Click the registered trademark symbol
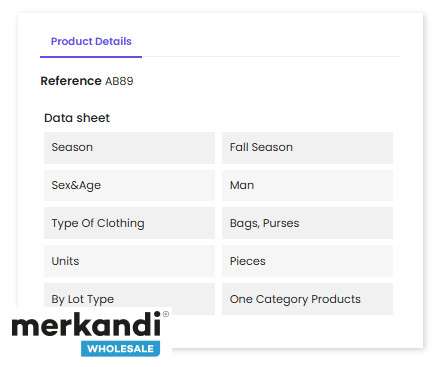The width and height of the screenshot is (436, 367). click(166, 314)
